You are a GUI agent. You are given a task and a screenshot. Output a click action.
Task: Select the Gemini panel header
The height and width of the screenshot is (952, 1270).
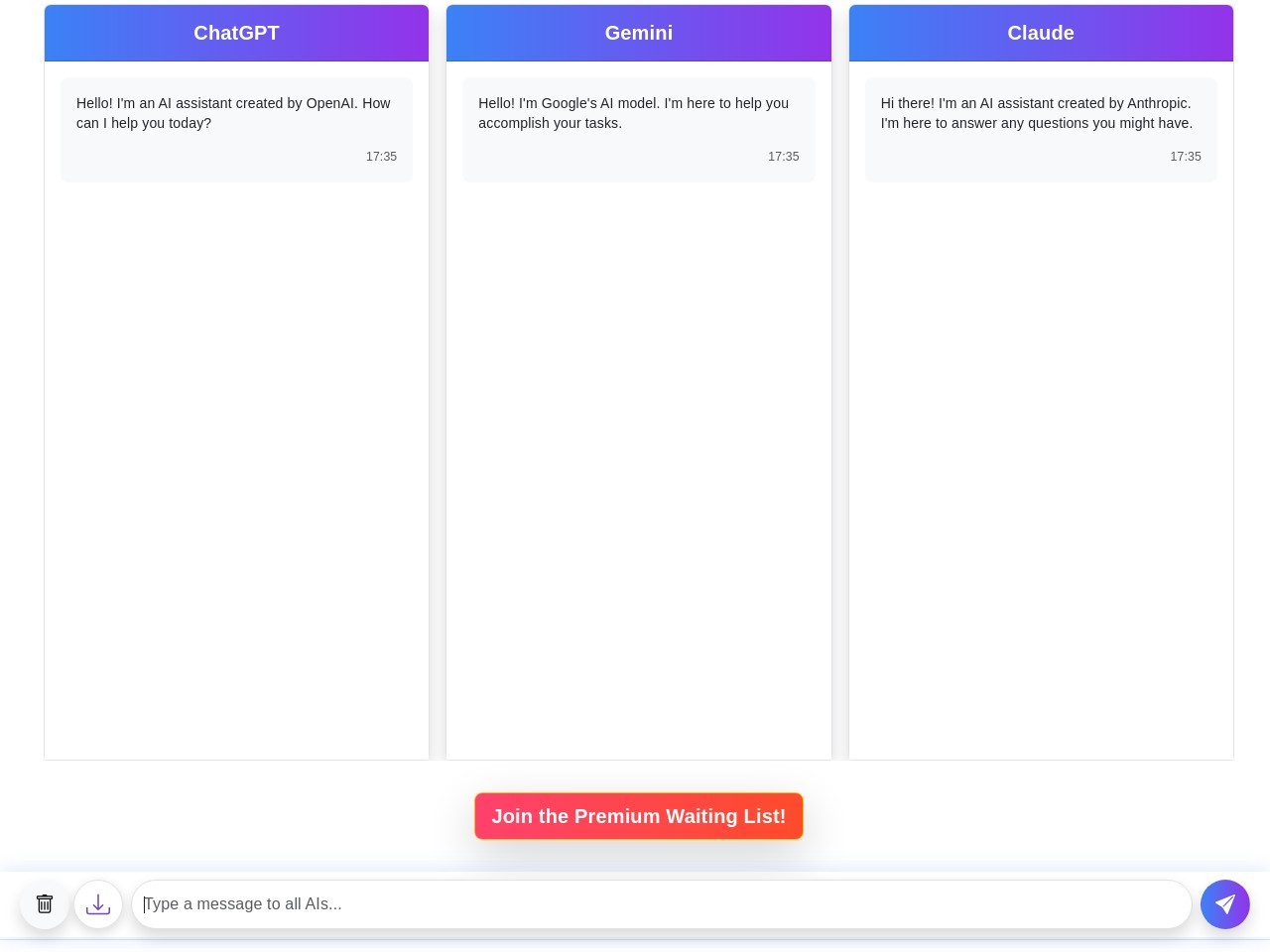[x=639, y=33]
